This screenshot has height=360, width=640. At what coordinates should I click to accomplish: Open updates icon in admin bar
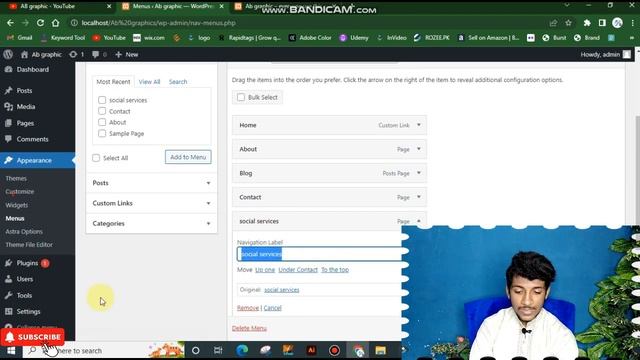tap(73, 54)
